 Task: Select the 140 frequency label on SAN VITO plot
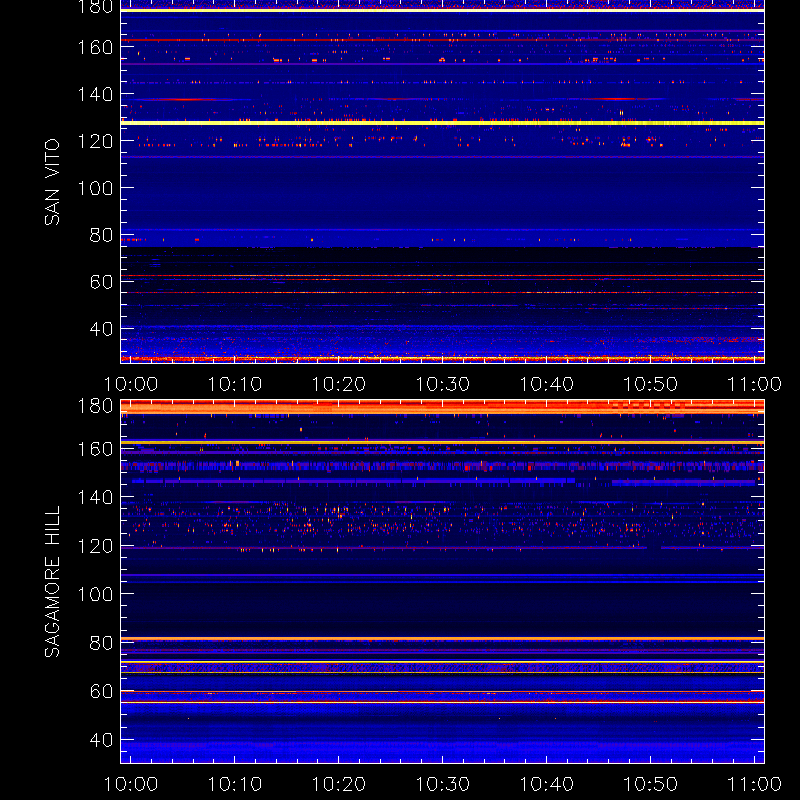point(95,94)
